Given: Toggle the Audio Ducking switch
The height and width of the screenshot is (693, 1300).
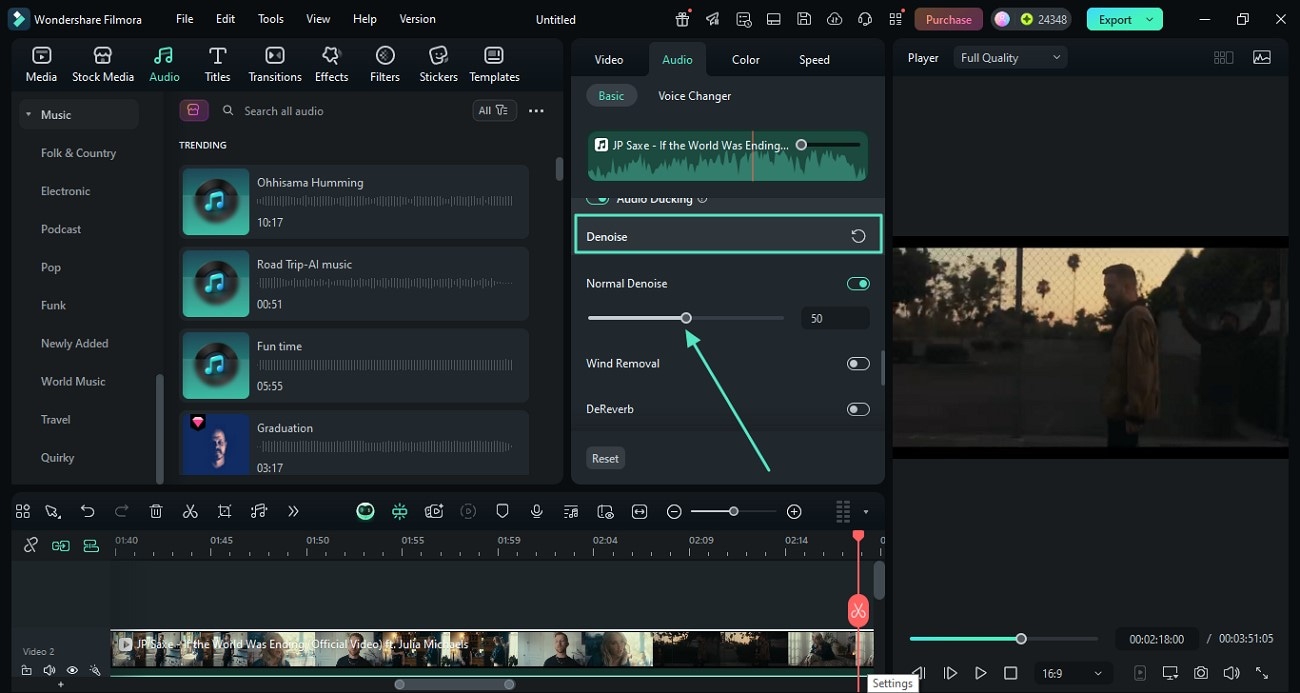Looking at the screenshot, I should click(x=597, y=199).
